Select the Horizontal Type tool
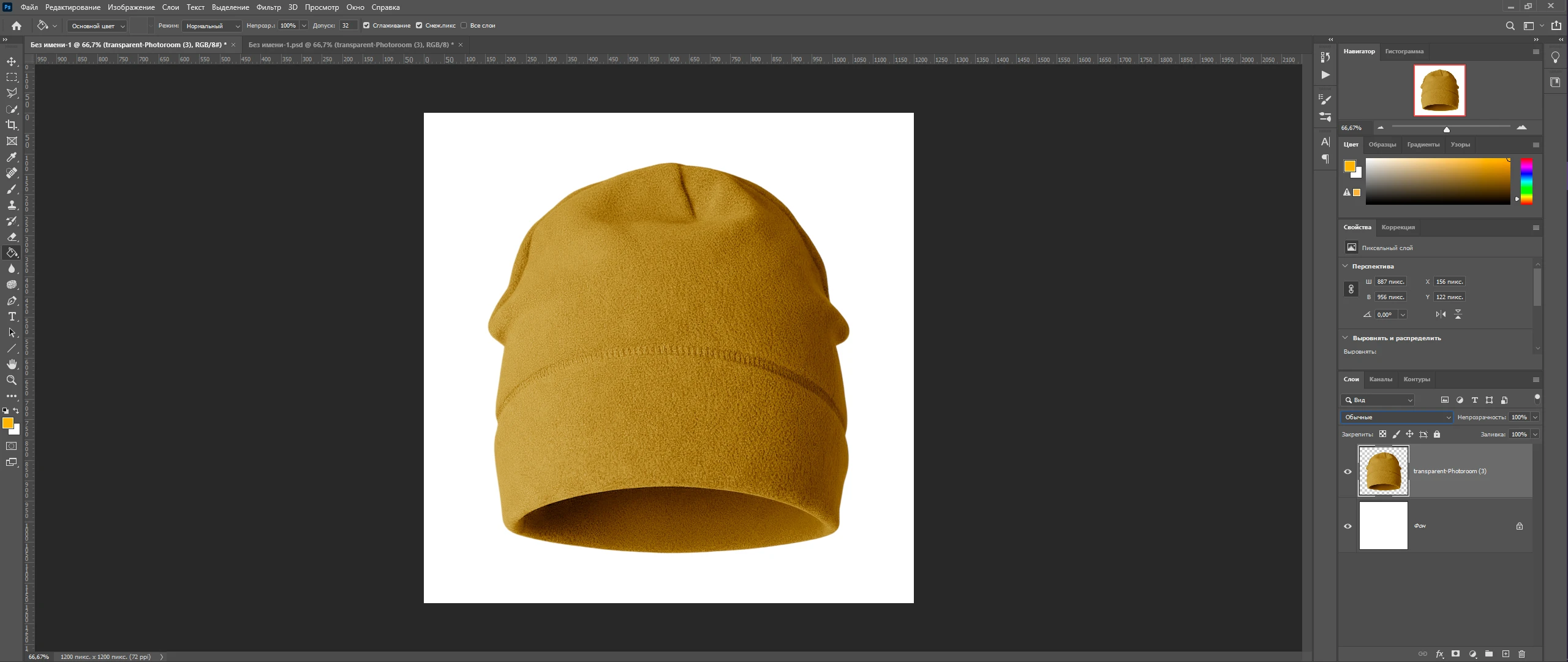The width and height of the screenshot is (1568, 662). point(12,316)
